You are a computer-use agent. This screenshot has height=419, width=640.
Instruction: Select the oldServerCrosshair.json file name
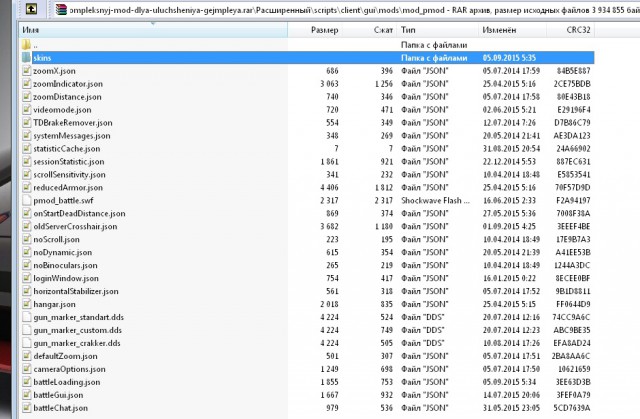point(75,227)
